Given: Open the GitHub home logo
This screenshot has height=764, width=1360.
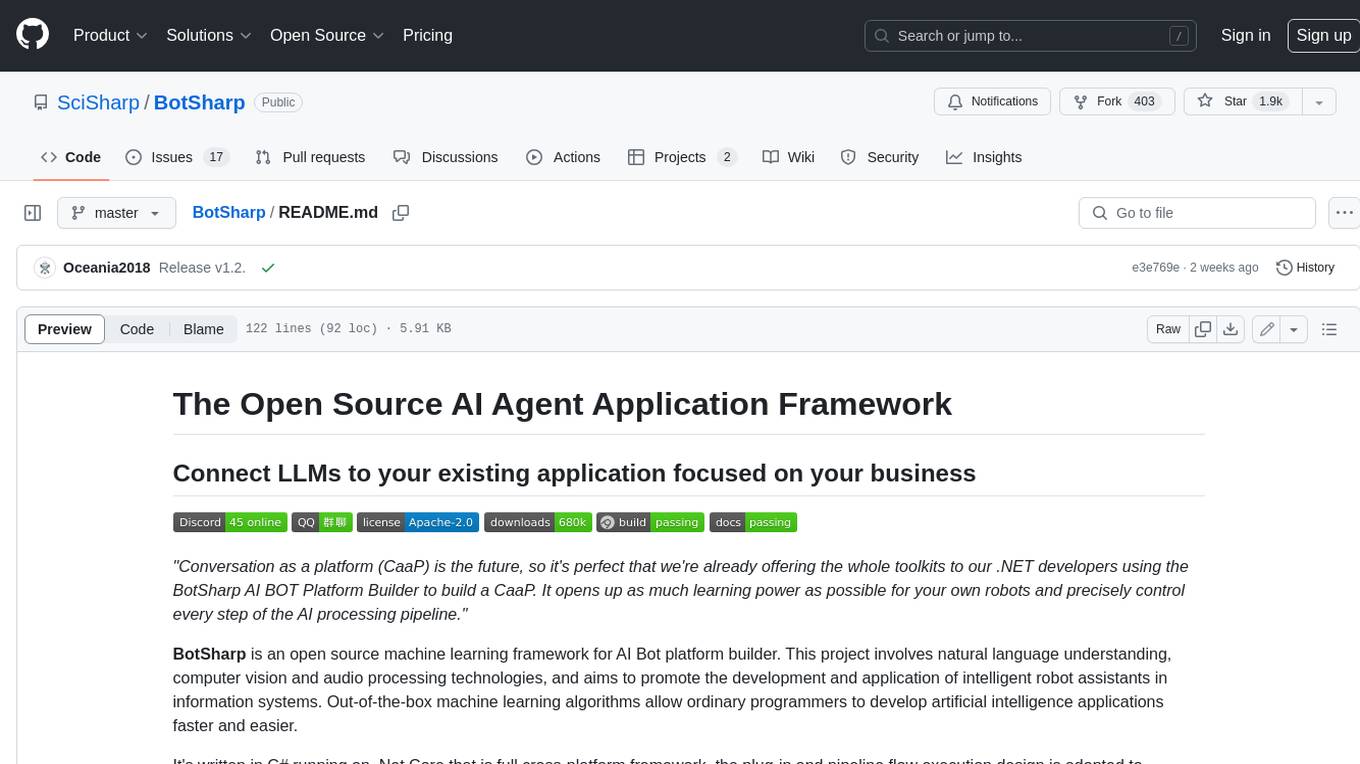Looking at the screenshot, I should coord(32,35).
